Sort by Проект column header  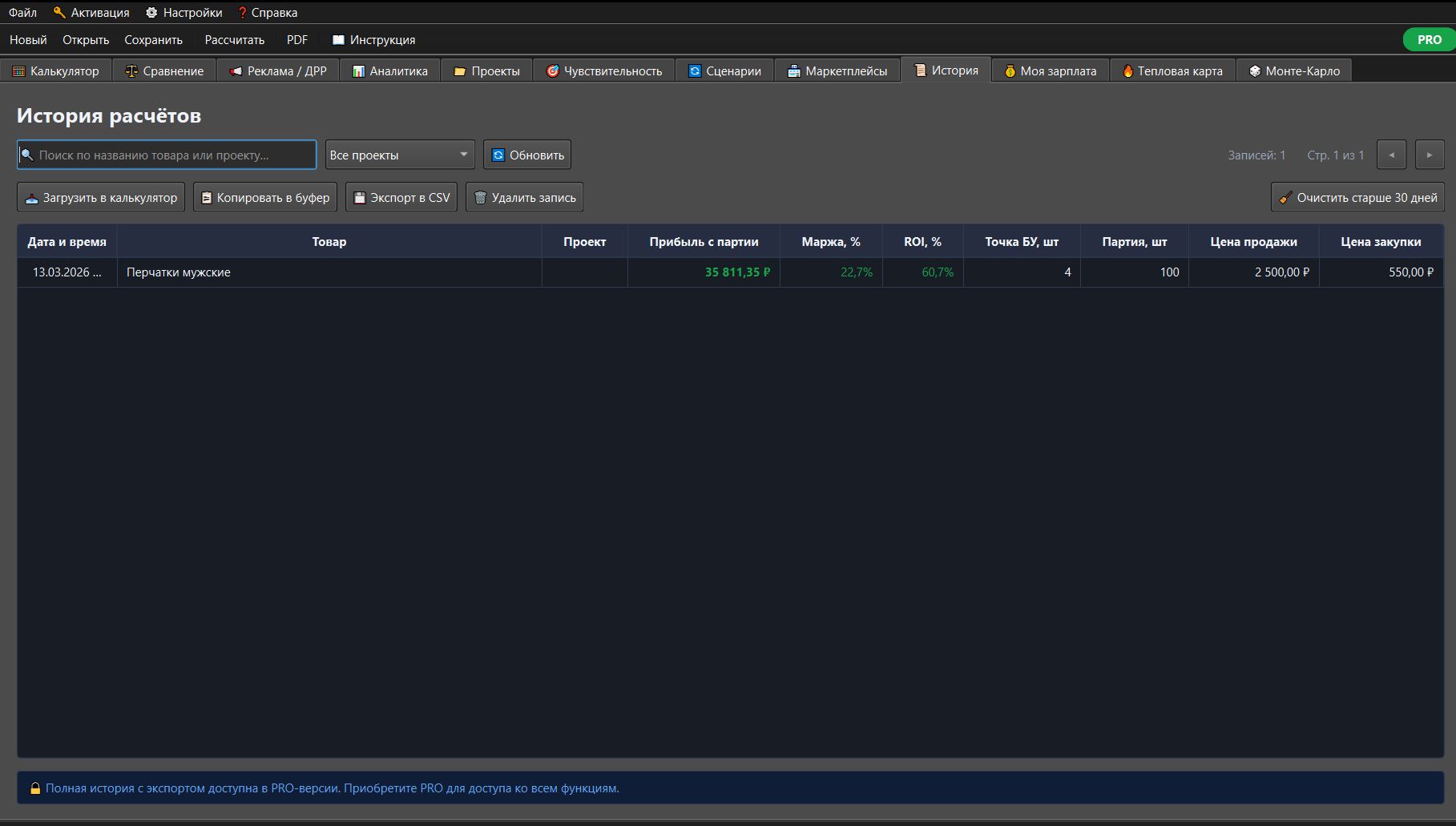coord(585,241)
